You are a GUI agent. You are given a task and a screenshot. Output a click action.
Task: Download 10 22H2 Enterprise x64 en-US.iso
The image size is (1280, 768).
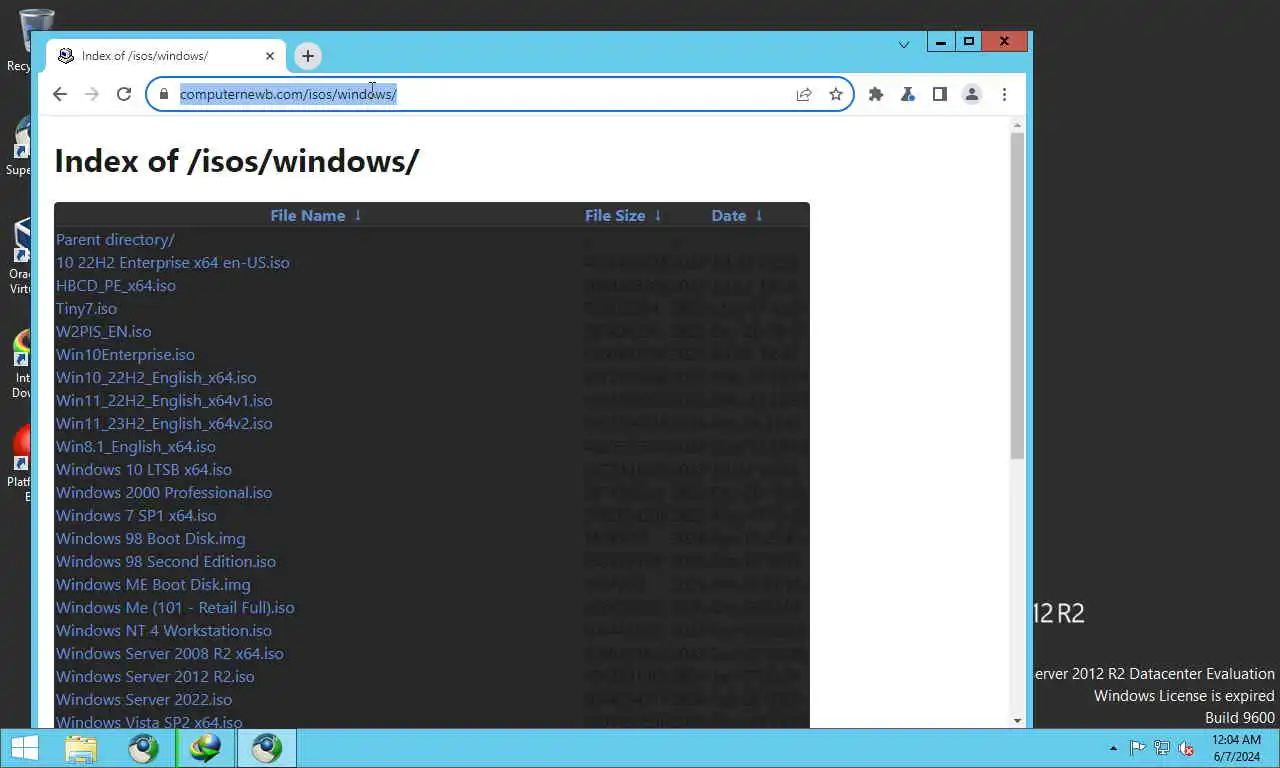[173, 263]
